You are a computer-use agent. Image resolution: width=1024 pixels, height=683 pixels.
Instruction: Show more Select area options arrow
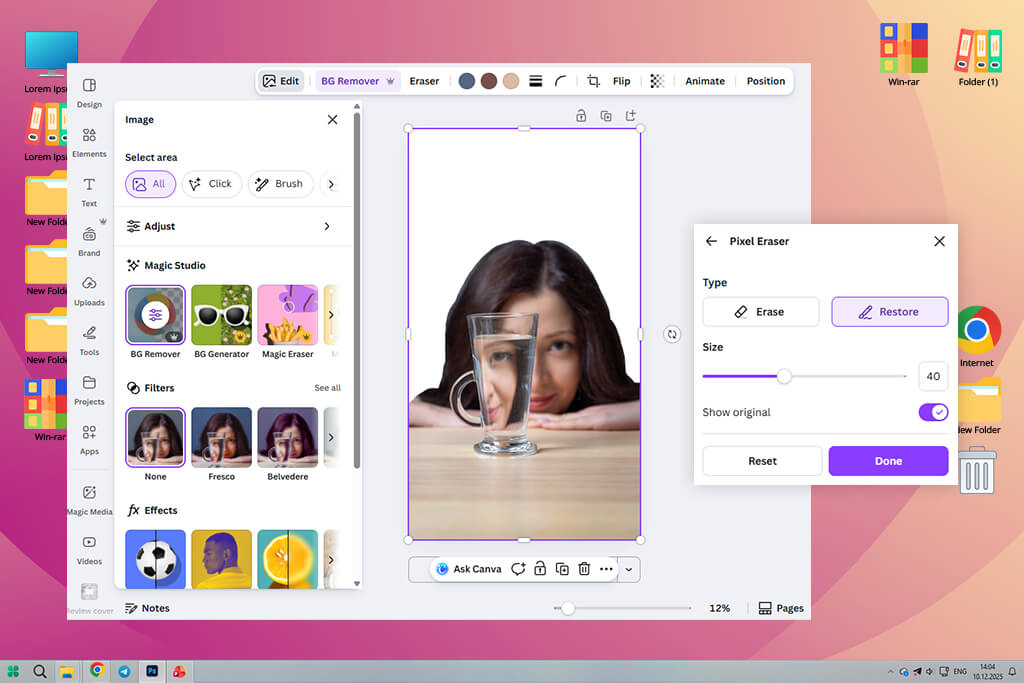(331, 184)
